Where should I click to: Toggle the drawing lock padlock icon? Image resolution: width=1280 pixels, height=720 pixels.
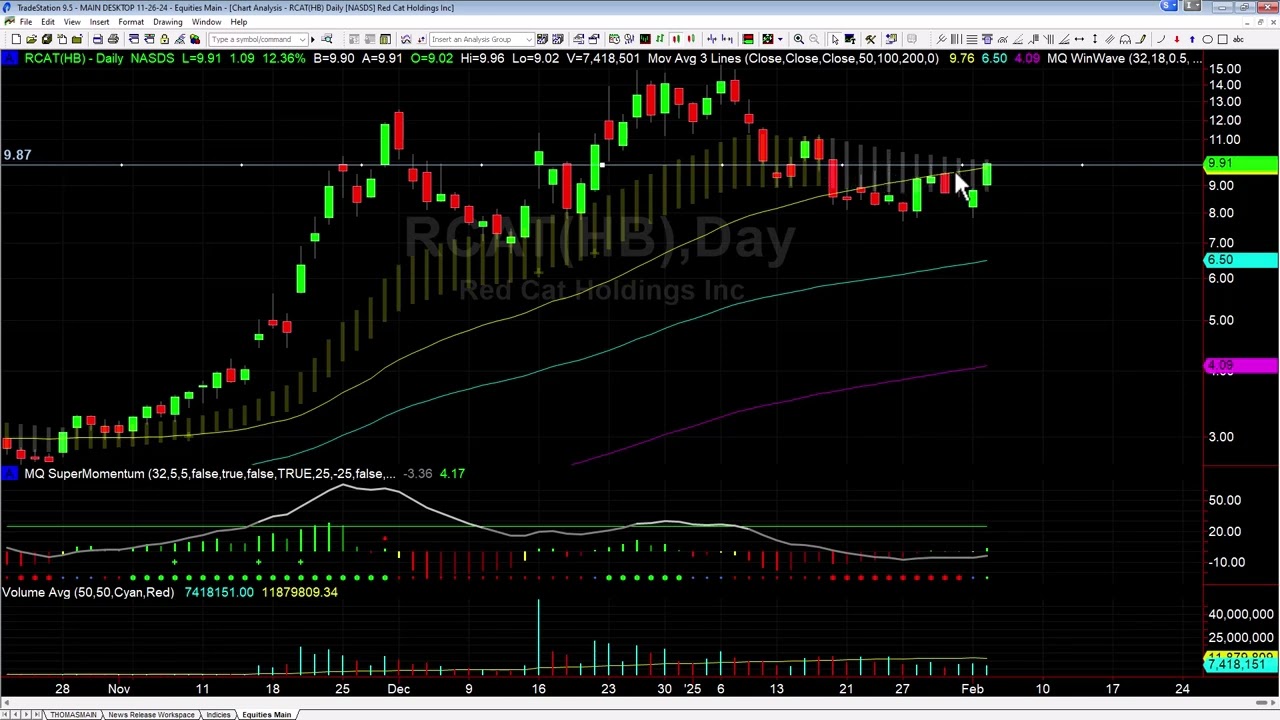point(163,39)
